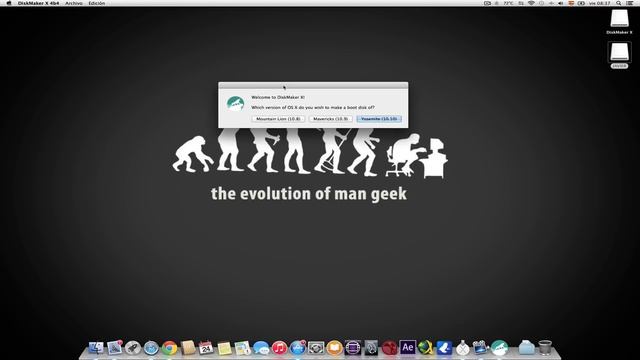Open the red round app in Dock
This screenshot has height=360, width=640.
click(x=389, y=348)
